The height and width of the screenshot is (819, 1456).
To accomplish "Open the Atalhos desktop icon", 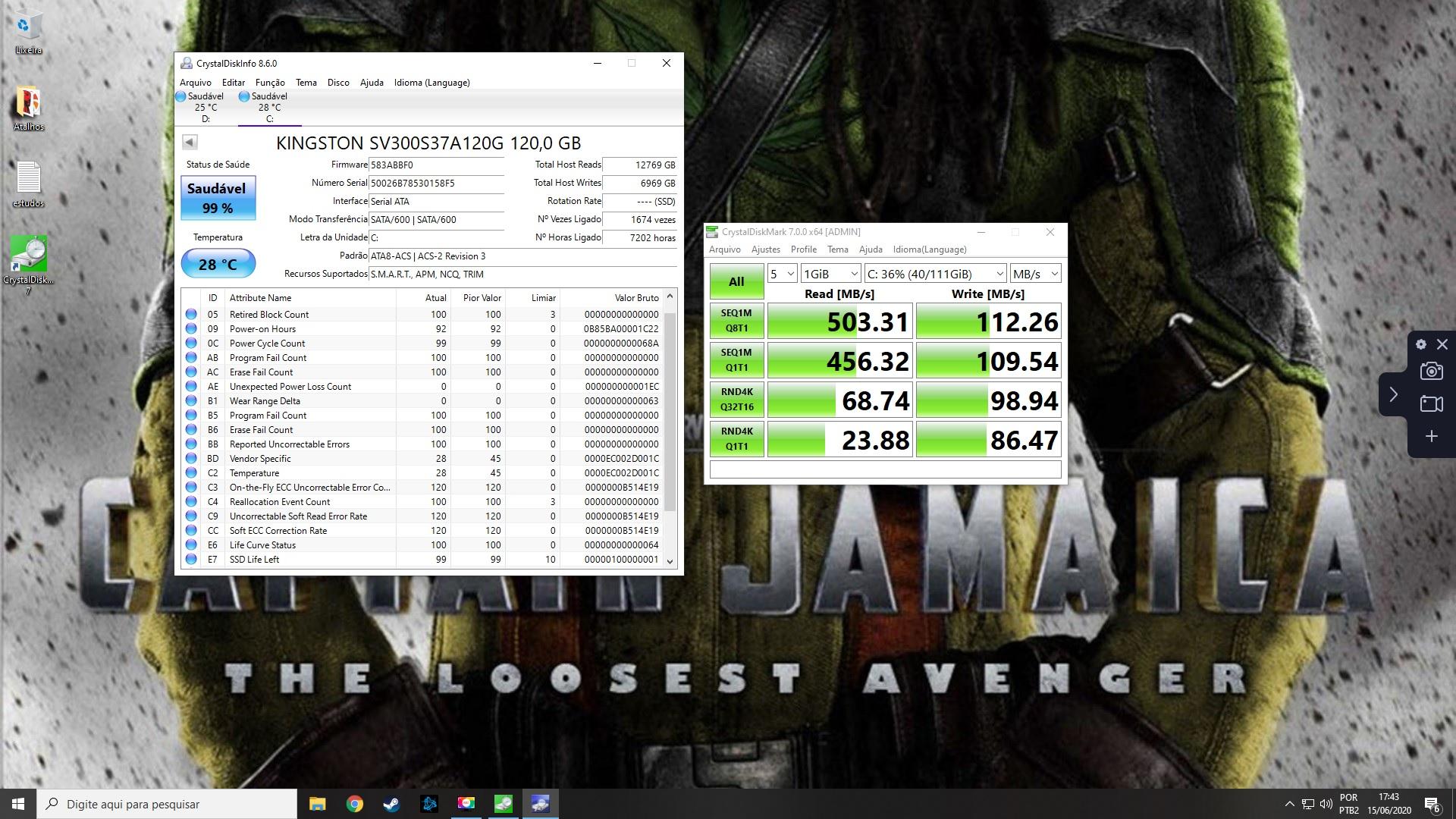I will click(x=28, y=108).
